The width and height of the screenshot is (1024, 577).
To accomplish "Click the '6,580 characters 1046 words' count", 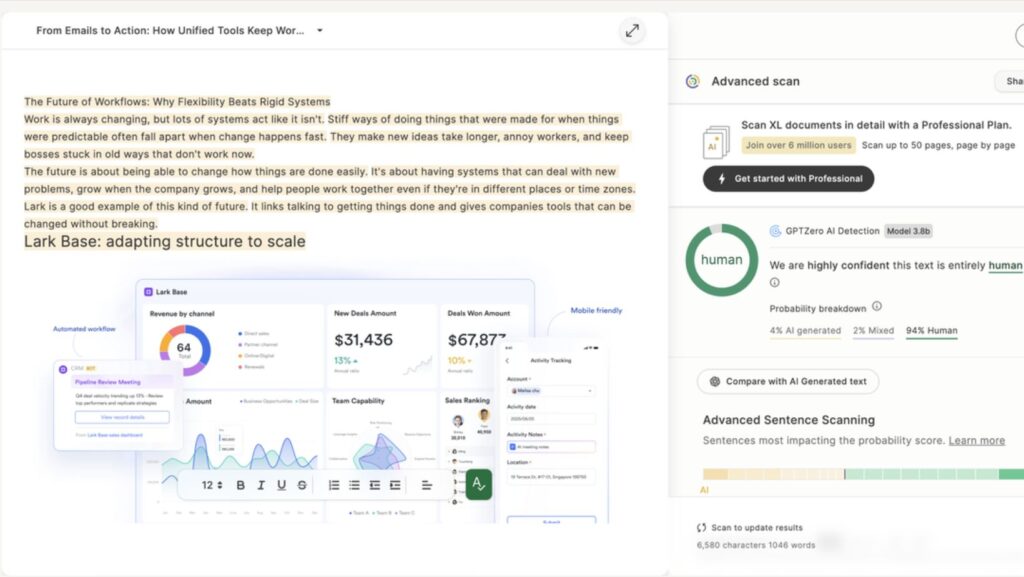I will coord(756,545).
